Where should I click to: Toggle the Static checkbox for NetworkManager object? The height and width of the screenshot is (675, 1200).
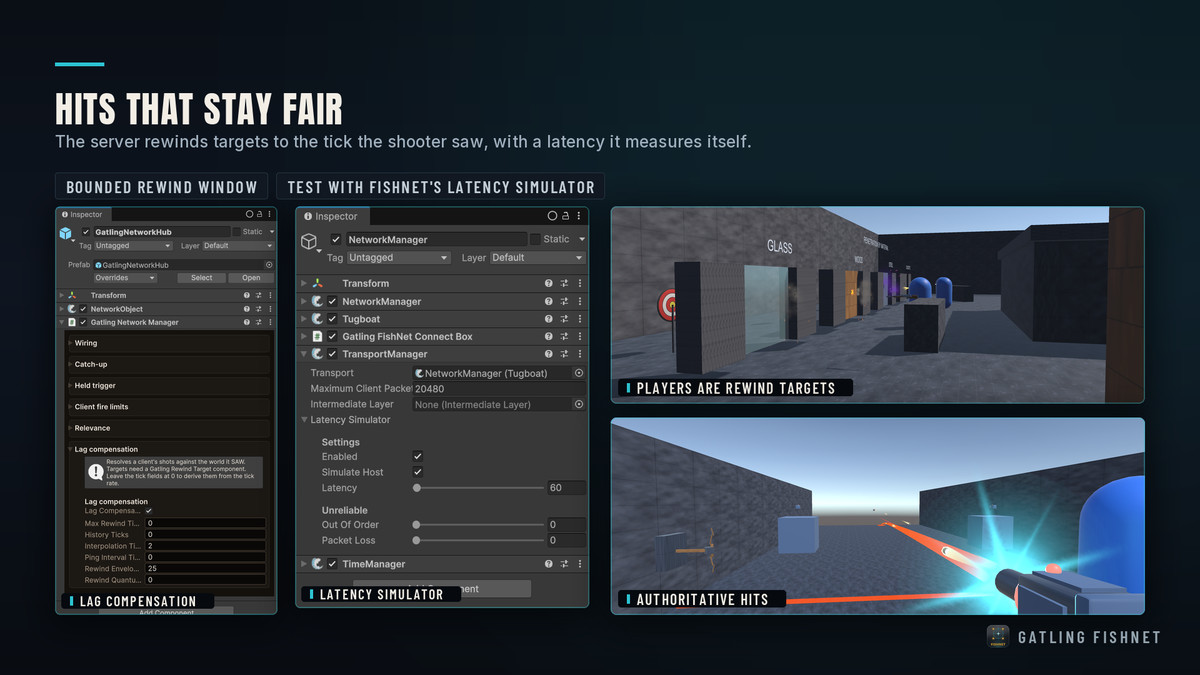(x=535, y=239)
